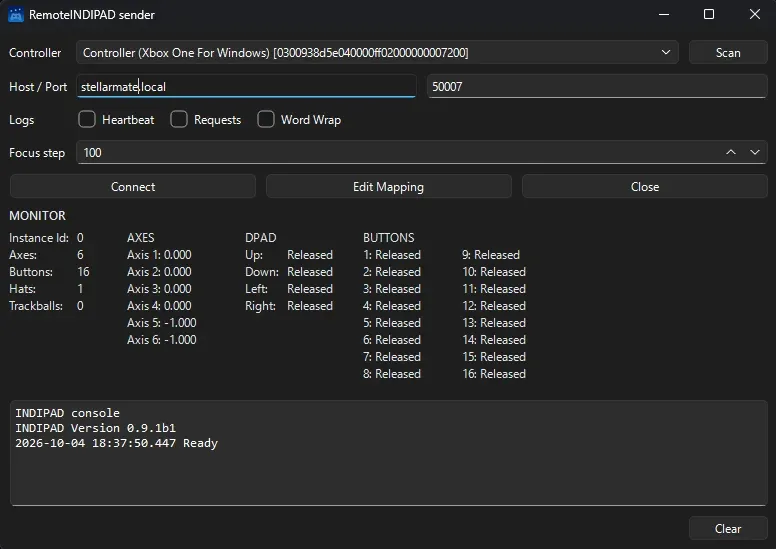Close the window using the title bar X
This screenshot has height=549, width=776.
pyautogui.click(x=754, y=14)
